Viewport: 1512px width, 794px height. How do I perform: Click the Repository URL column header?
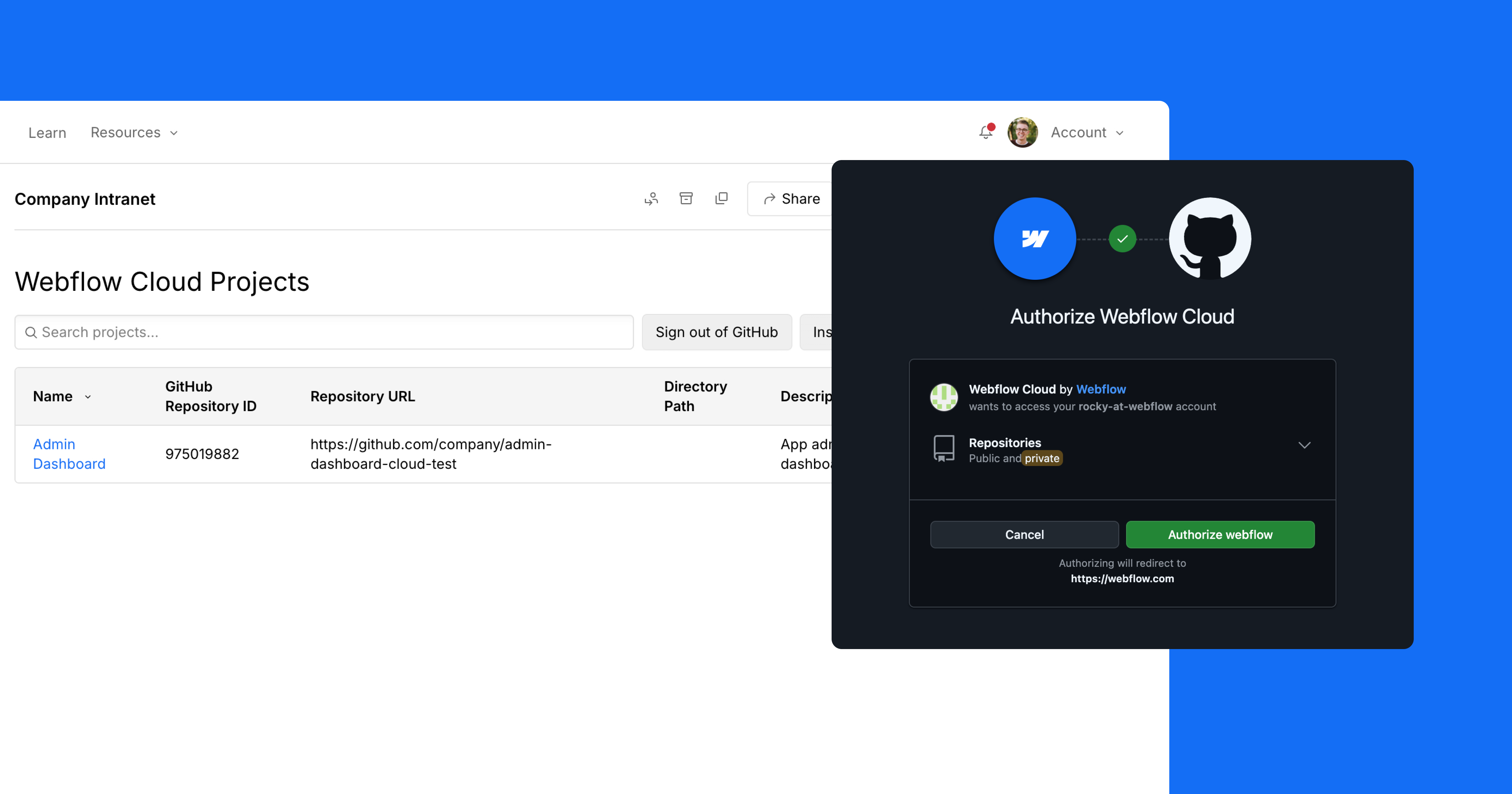pyautogui.click(x=363, y=396)
